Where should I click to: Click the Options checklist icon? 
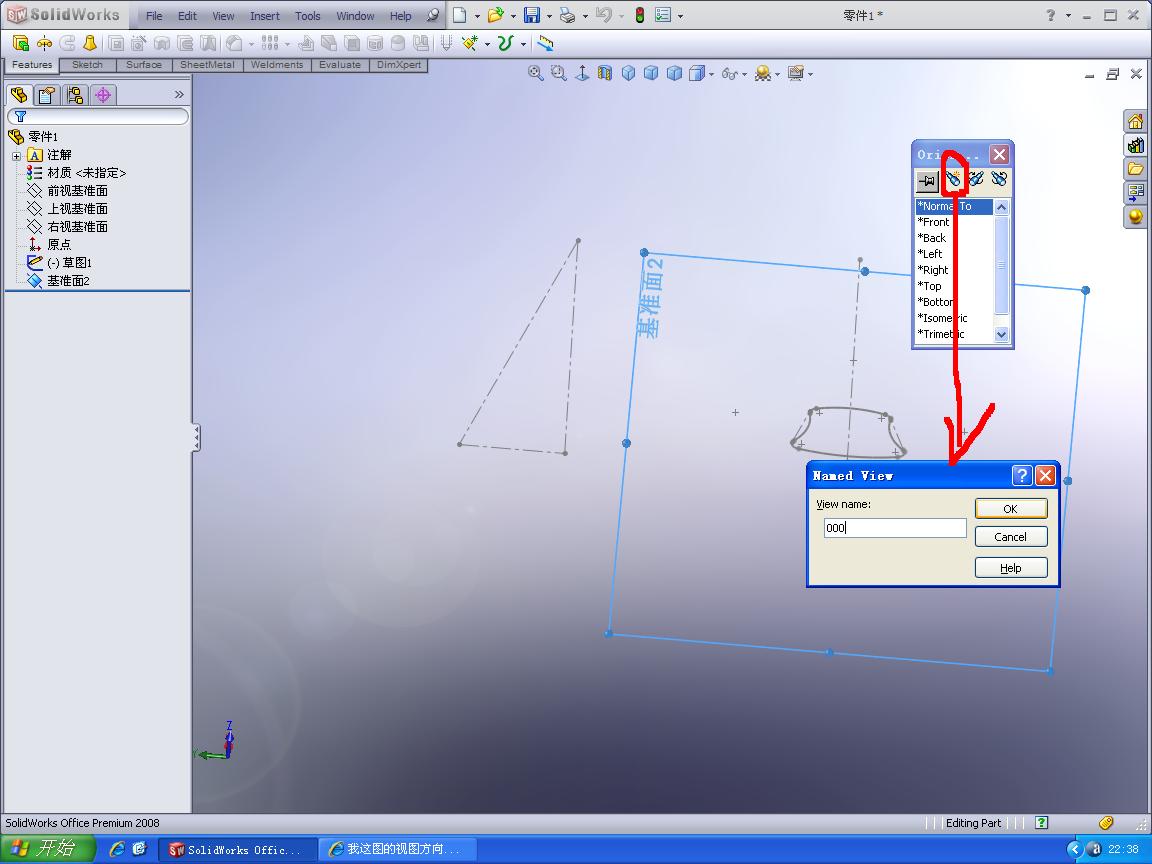pos(663,15)
